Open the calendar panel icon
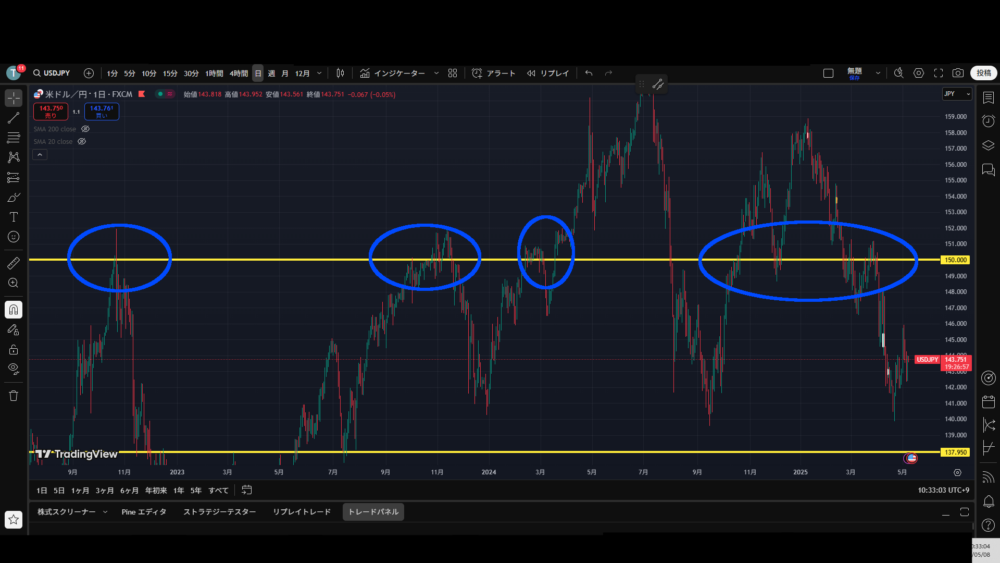The image size is (1000, 563). point(988,402)
